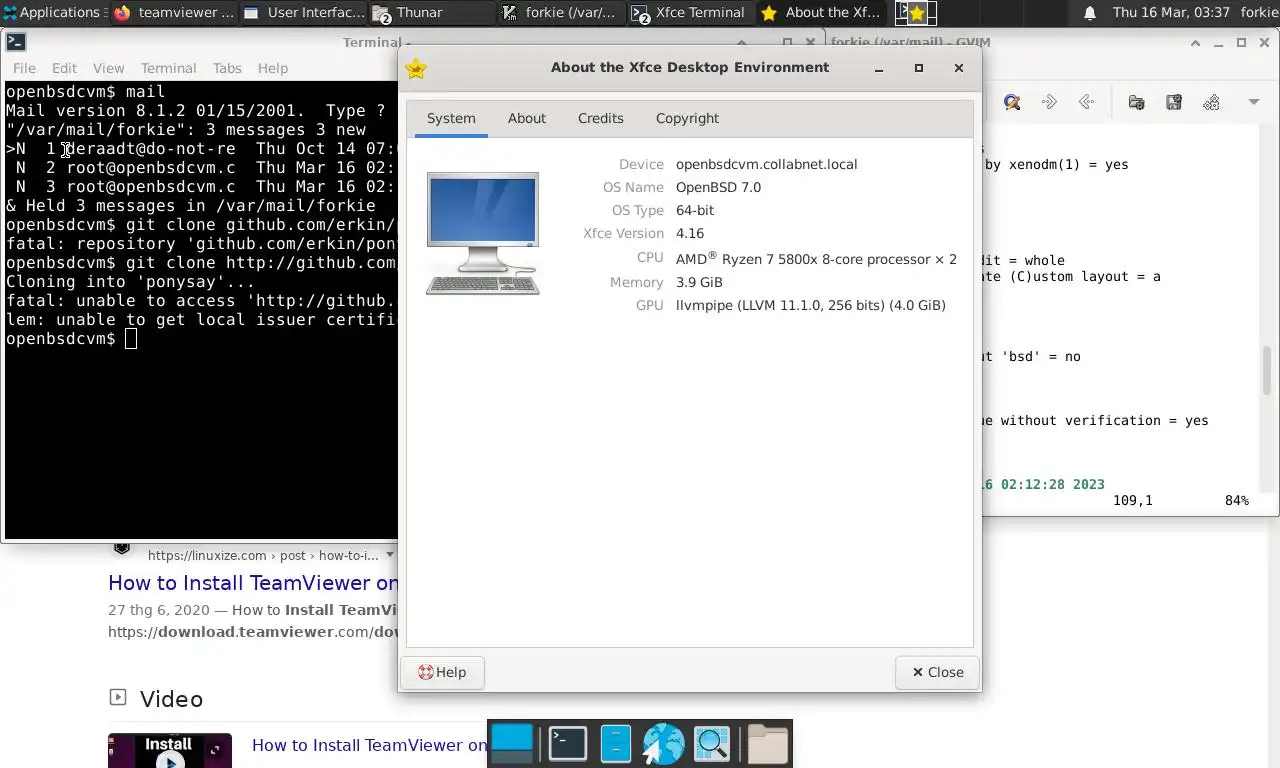Viewport: 1280px width, 768px height.
Task: Click the forkie user name in panel
Action: click(1259, 13)
